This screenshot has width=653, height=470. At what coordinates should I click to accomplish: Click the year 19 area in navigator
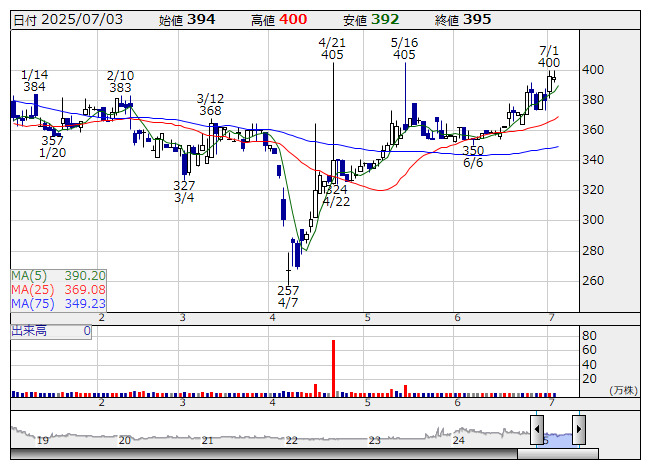43,439
